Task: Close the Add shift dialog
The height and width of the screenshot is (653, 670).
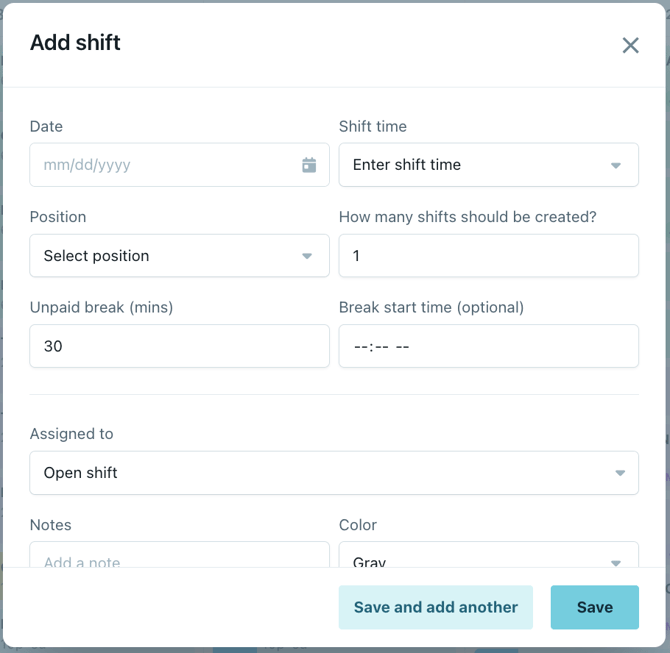Action: coord(630,45)
